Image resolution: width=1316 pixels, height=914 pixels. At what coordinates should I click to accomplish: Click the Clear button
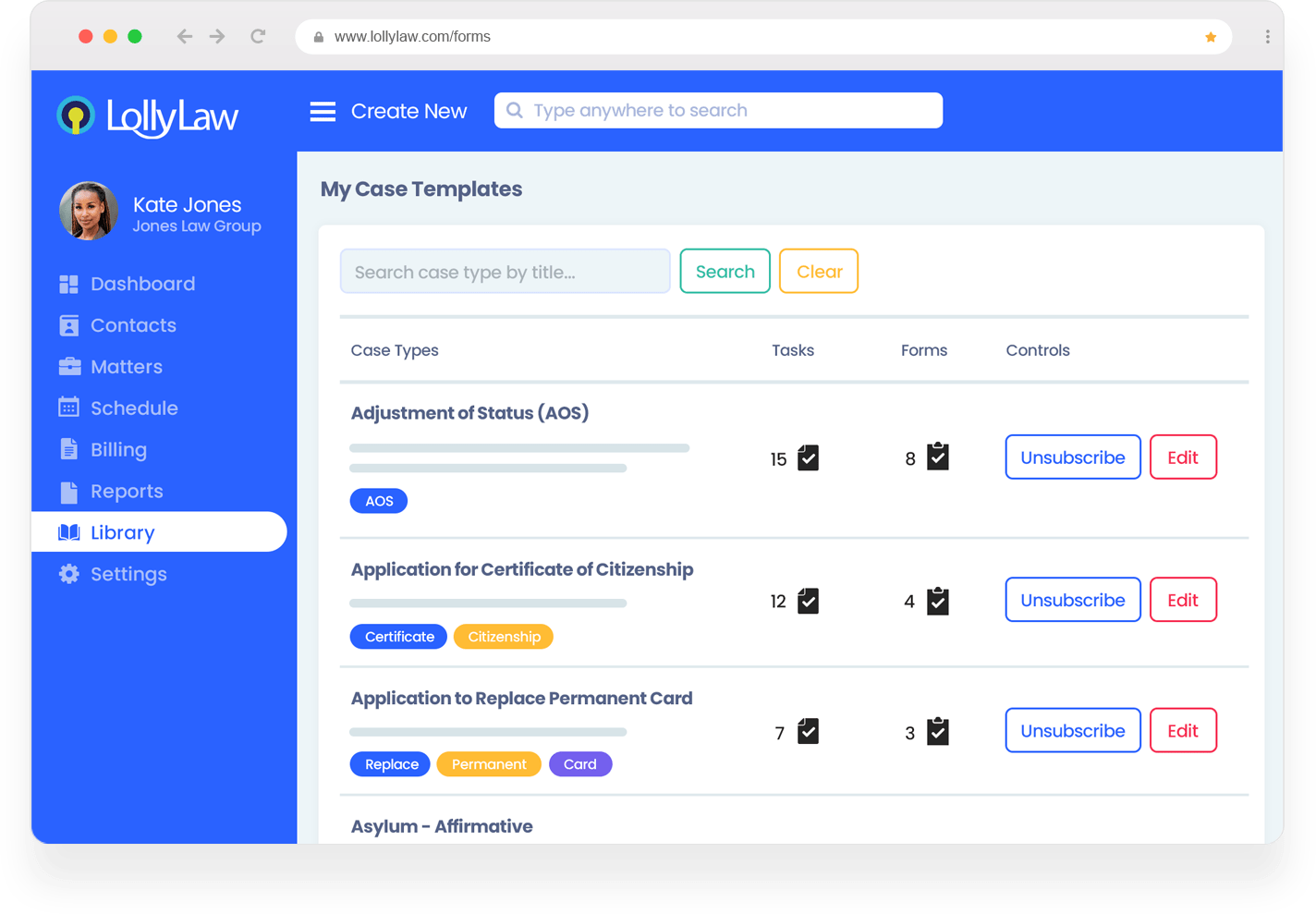coord(819,271)
